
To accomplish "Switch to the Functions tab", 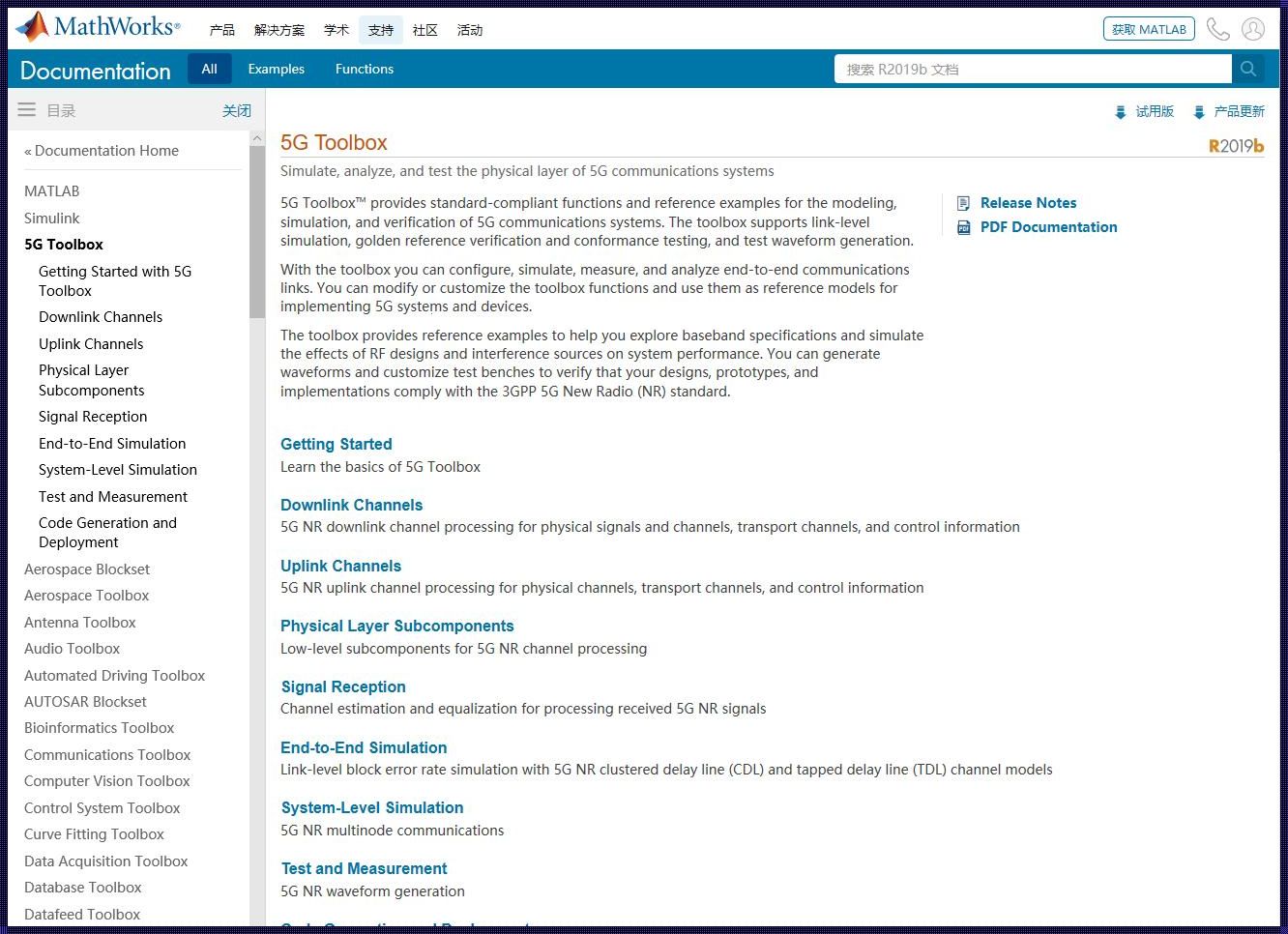I will pos(365,69).
